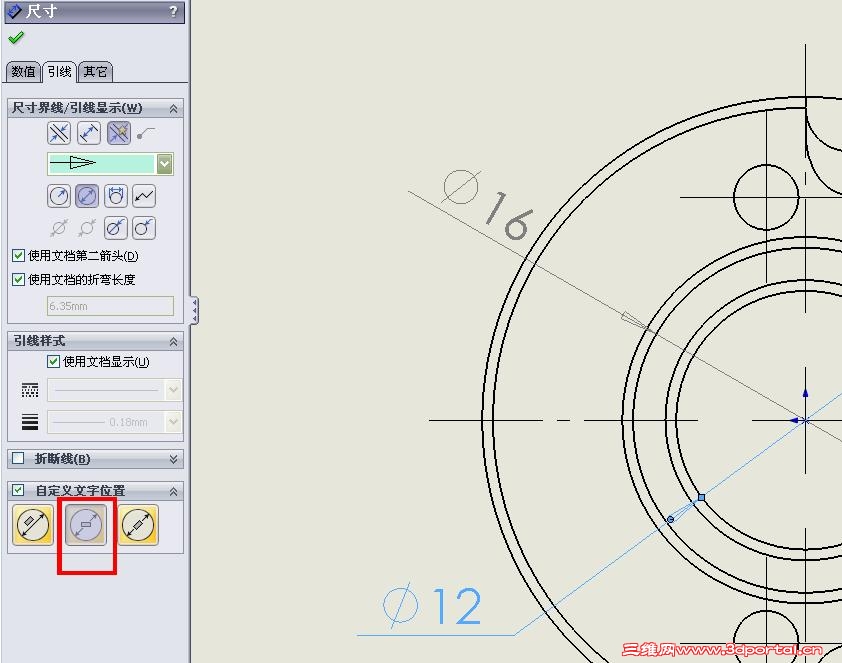This screenshot has width=842, height=663.
Task: Select broken leader horizontal text position icon
Action: 86,524
